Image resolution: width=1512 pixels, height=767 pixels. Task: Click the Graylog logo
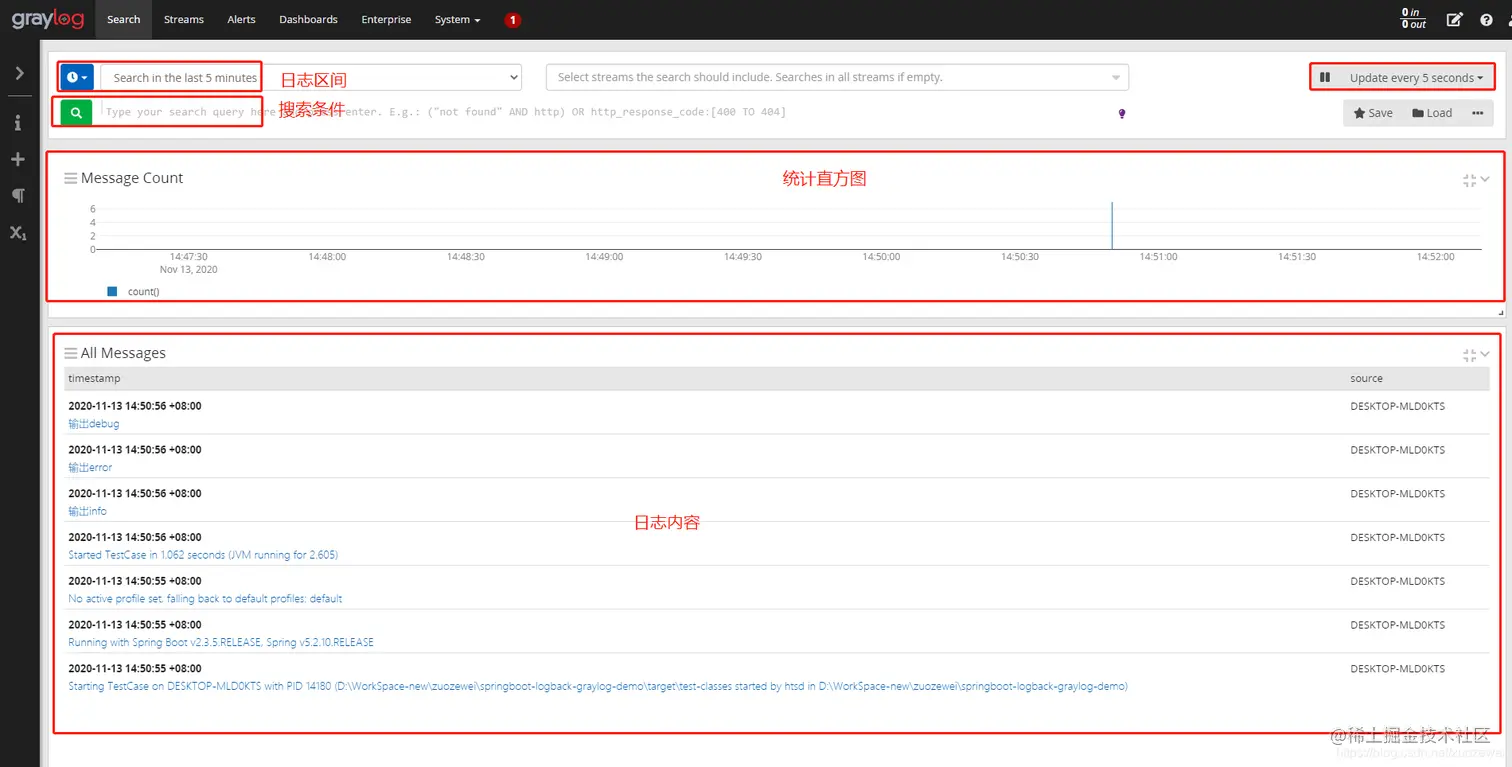click(48, 19)
